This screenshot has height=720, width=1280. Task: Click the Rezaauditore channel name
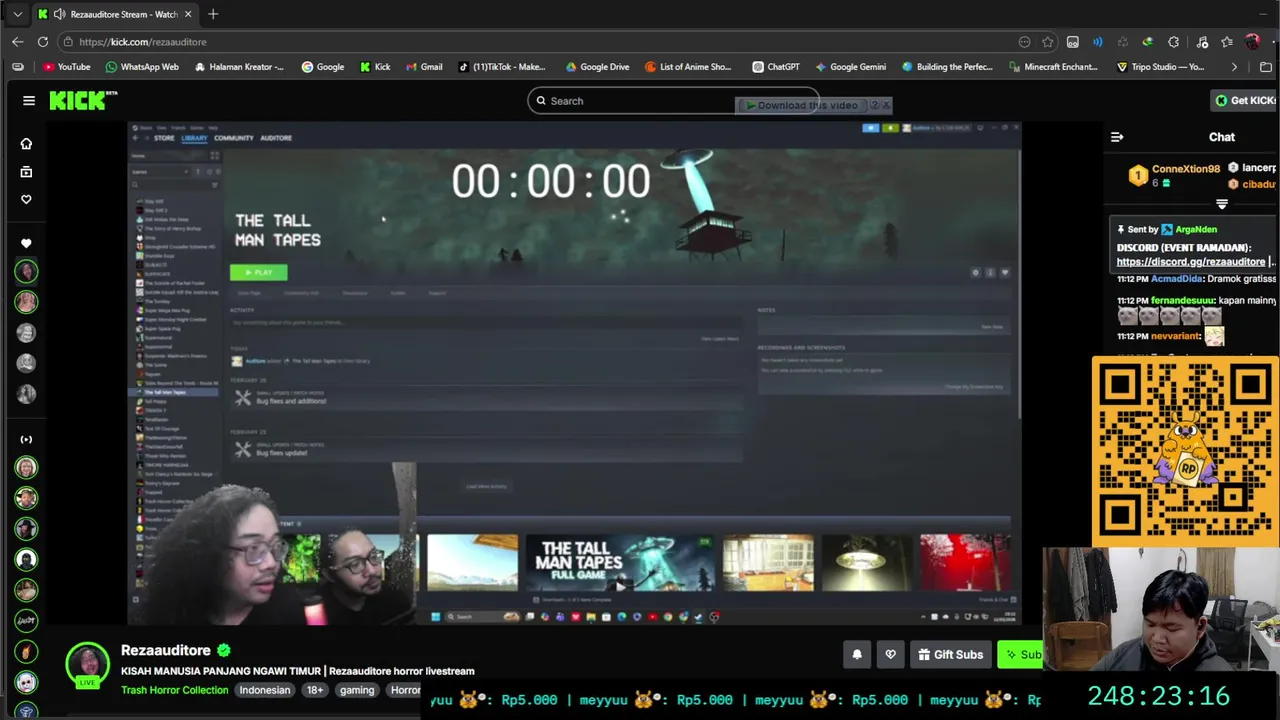[166, 650]
